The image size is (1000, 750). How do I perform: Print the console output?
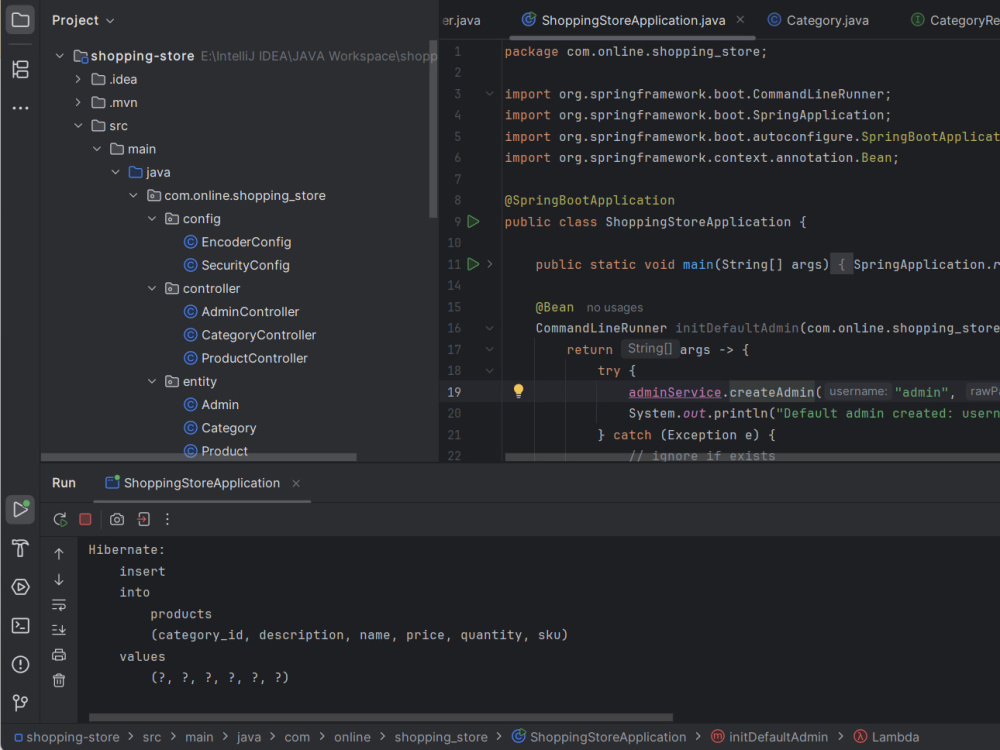(59, 655)
